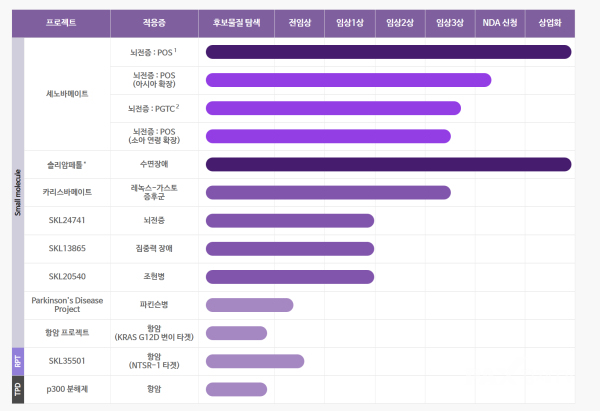Click the SKL24741 progress bar
600x411 pixels.
(x=290, y=221)
